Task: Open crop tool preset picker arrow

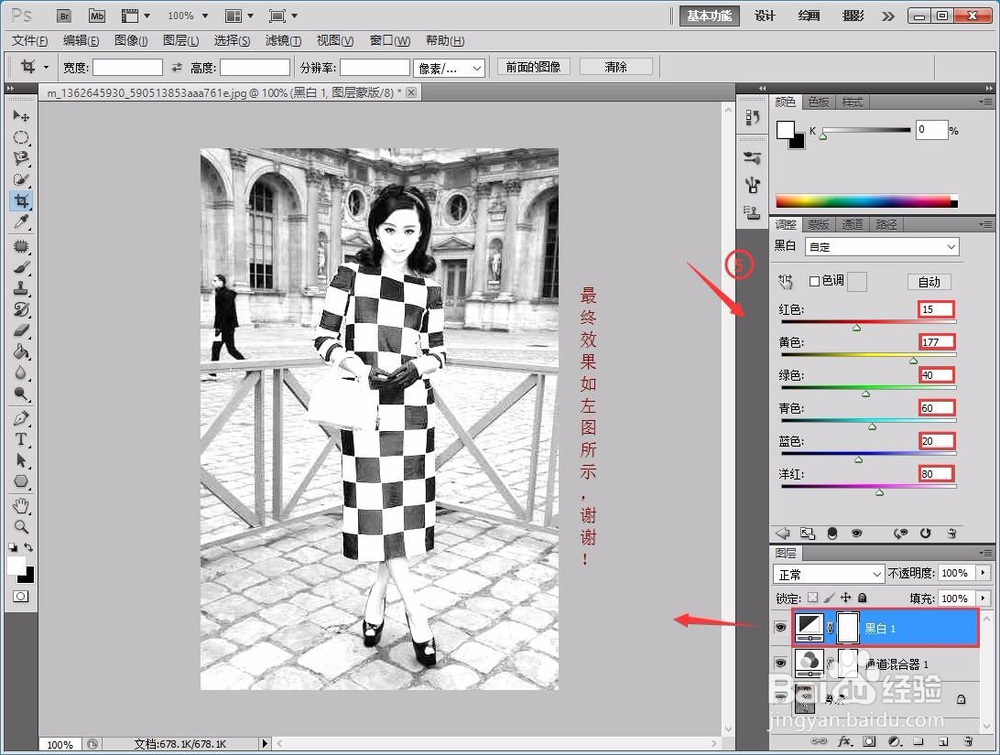Action: pos(46,67)
